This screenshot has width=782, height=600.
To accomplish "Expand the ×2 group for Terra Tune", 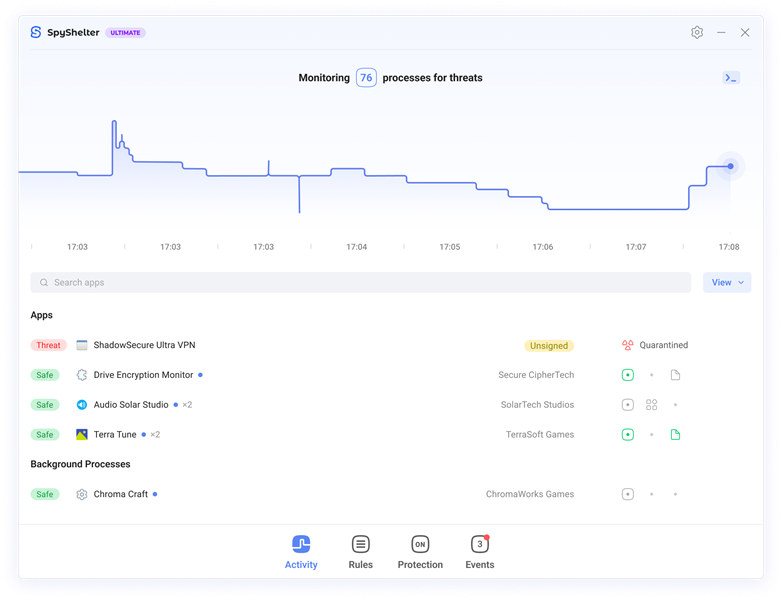I will pos(154,435).
